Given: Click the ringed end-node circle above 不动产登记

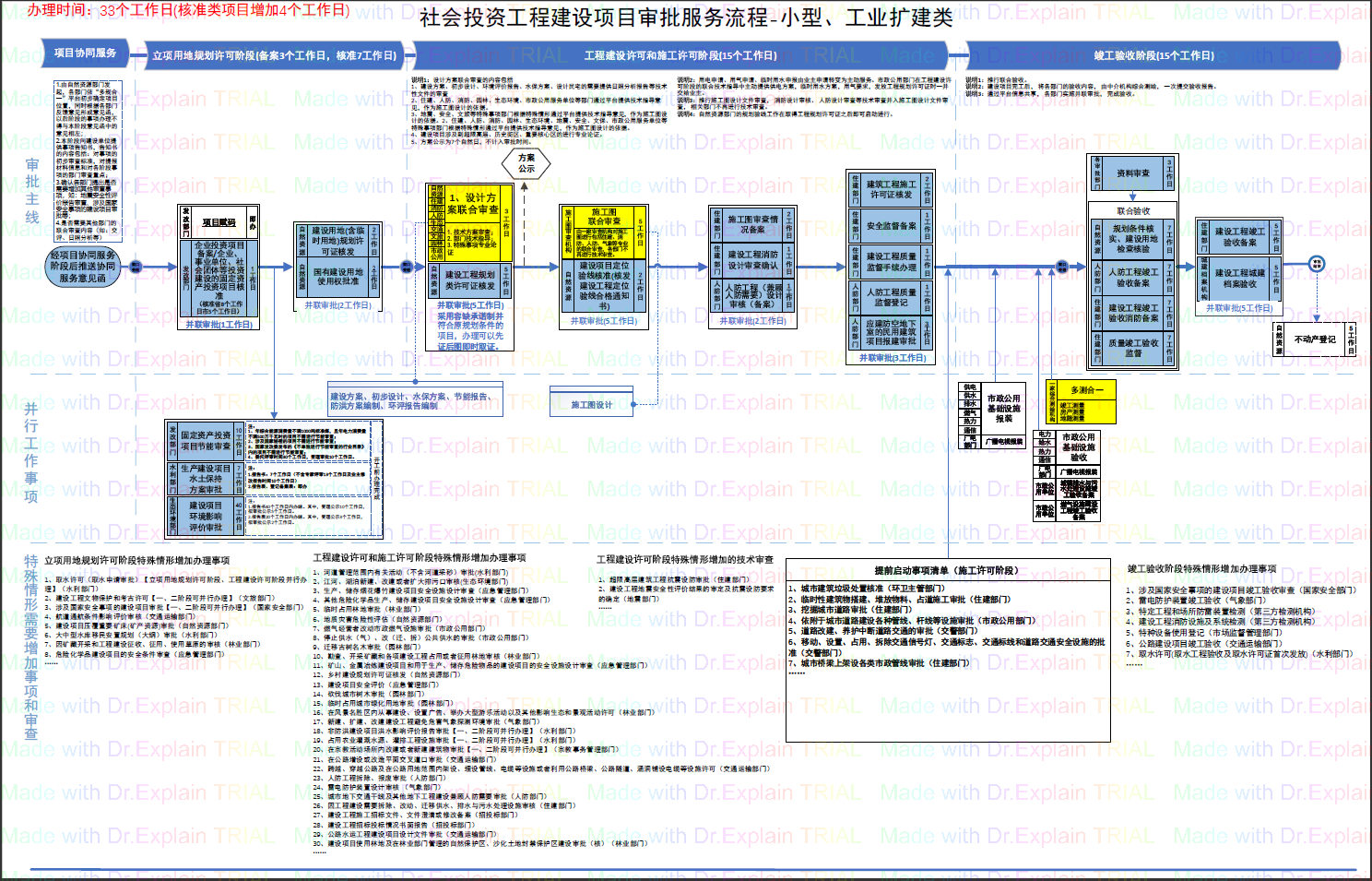Looking at the screenshot, I should pyautogui.click(x=1317, y=264).
